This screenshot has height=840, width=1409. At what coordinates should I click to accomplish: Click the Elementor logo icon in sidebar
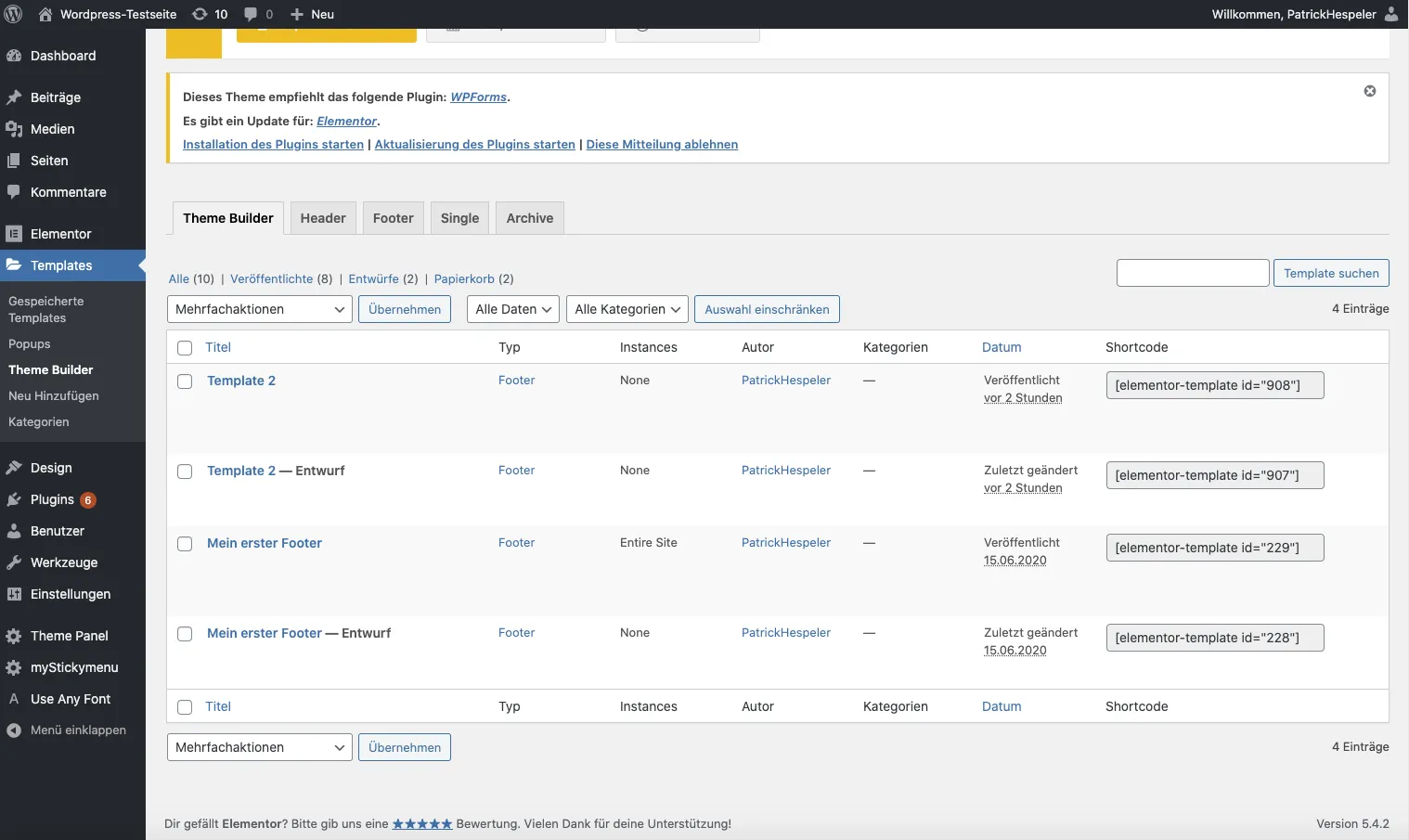coord(14,234)
